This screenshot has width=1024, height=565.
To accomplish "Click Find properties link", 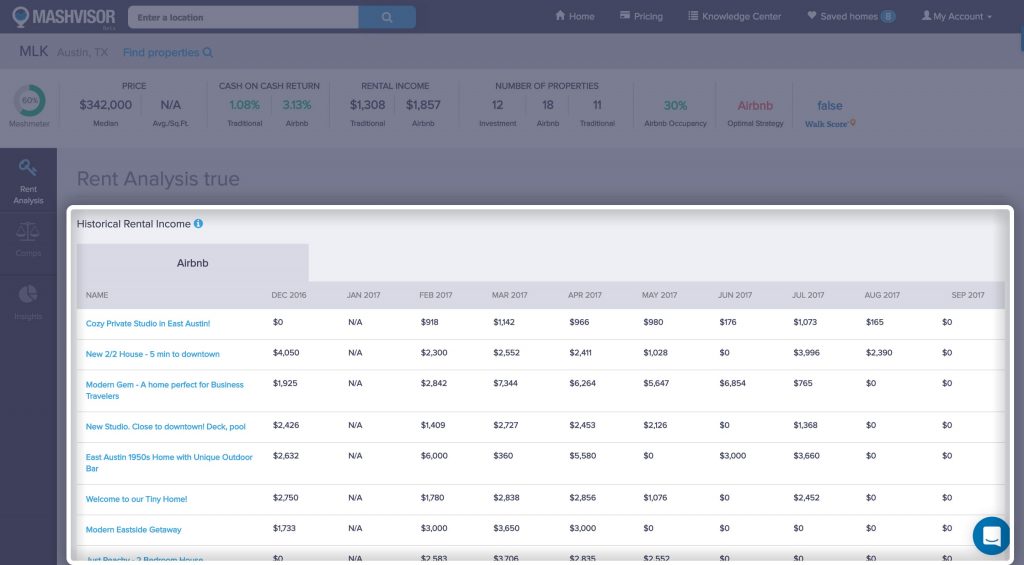I will (x=167, y=52).
